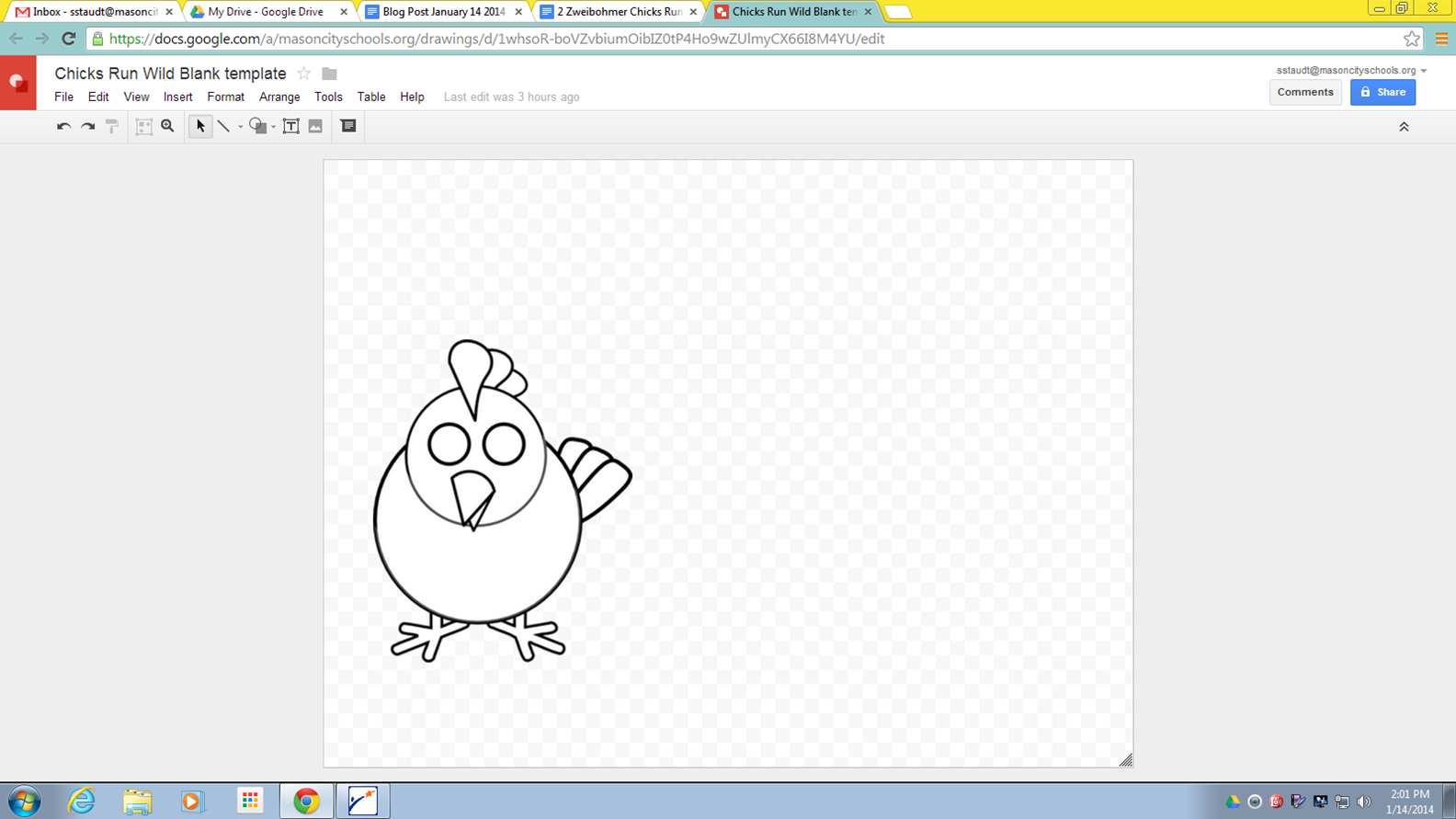Open the Tools menu

point(328,97)
